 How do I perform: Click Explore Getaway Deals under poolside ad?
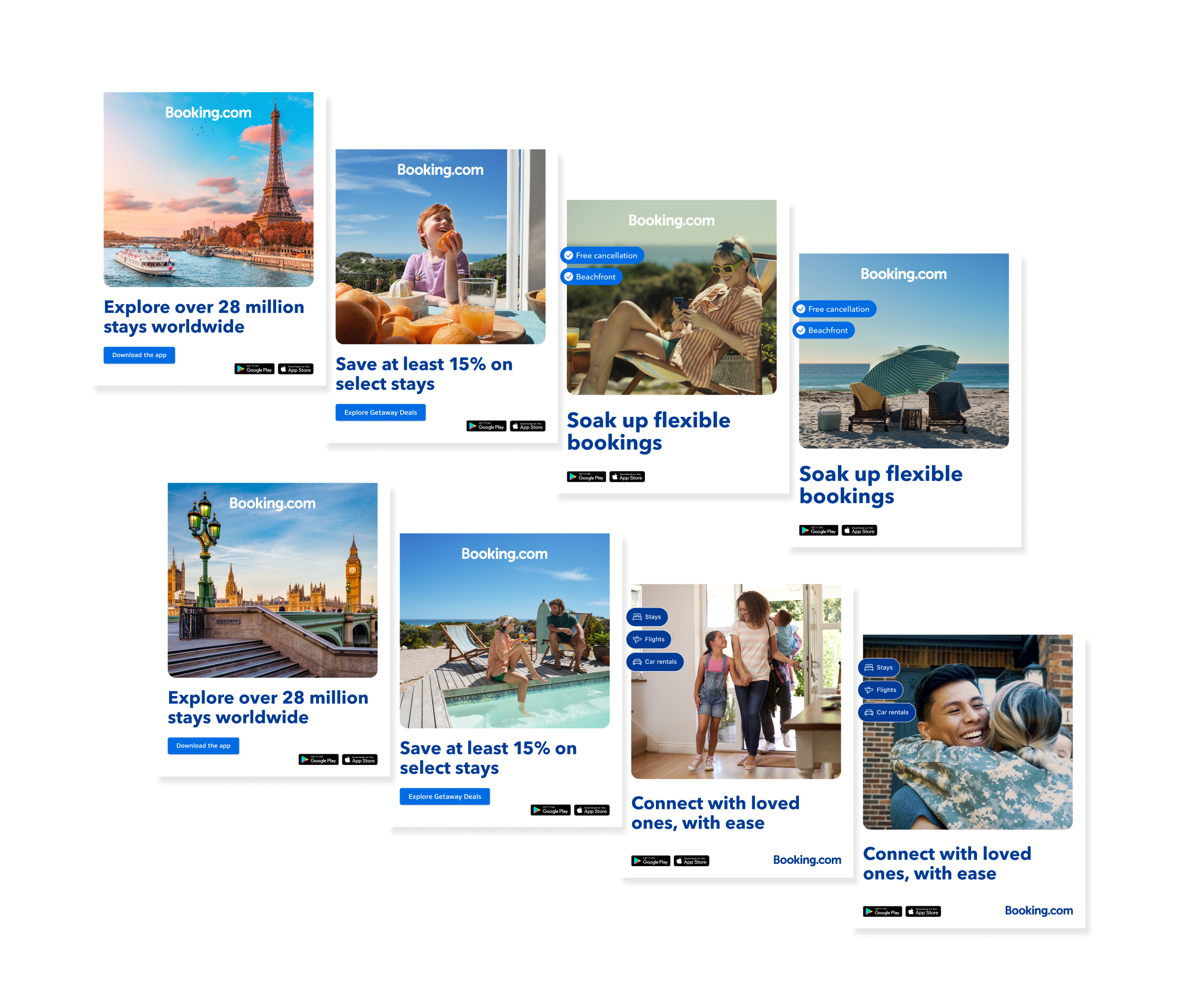[x=445, y=797]
